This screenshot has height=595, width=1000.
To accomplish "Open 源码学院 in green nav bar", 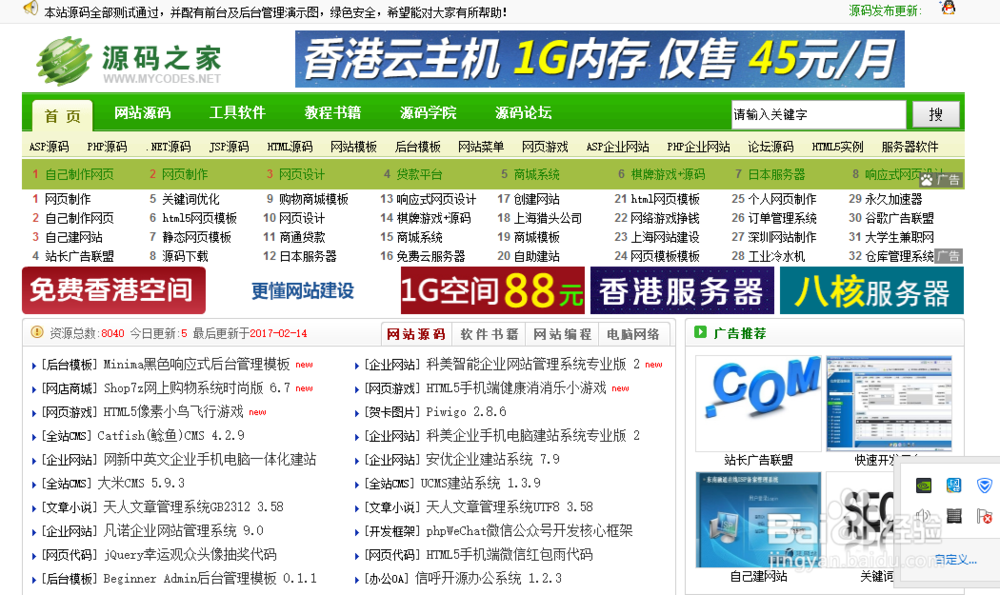I will click(428, 113).
